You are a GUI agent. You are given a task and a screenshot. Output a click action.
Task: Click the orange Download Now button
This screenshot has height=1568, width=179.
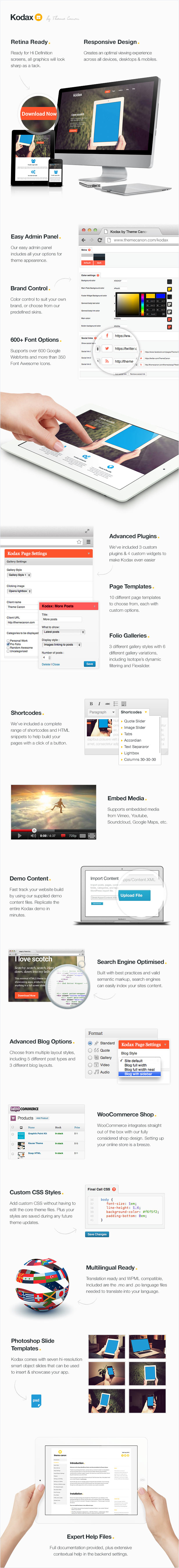pos(39,113)
